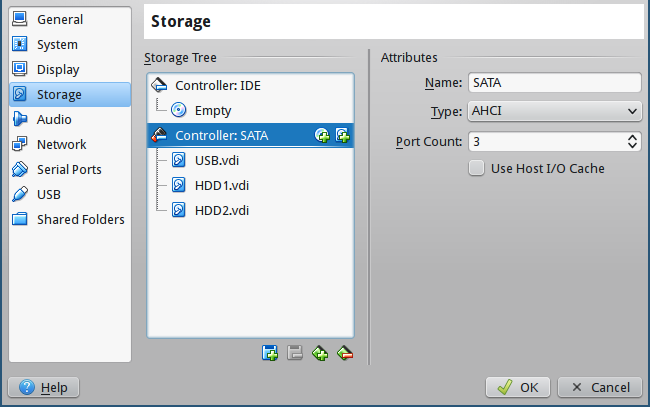
Task: Click the System chip icon in sidebar
Action: click(19, 44)
